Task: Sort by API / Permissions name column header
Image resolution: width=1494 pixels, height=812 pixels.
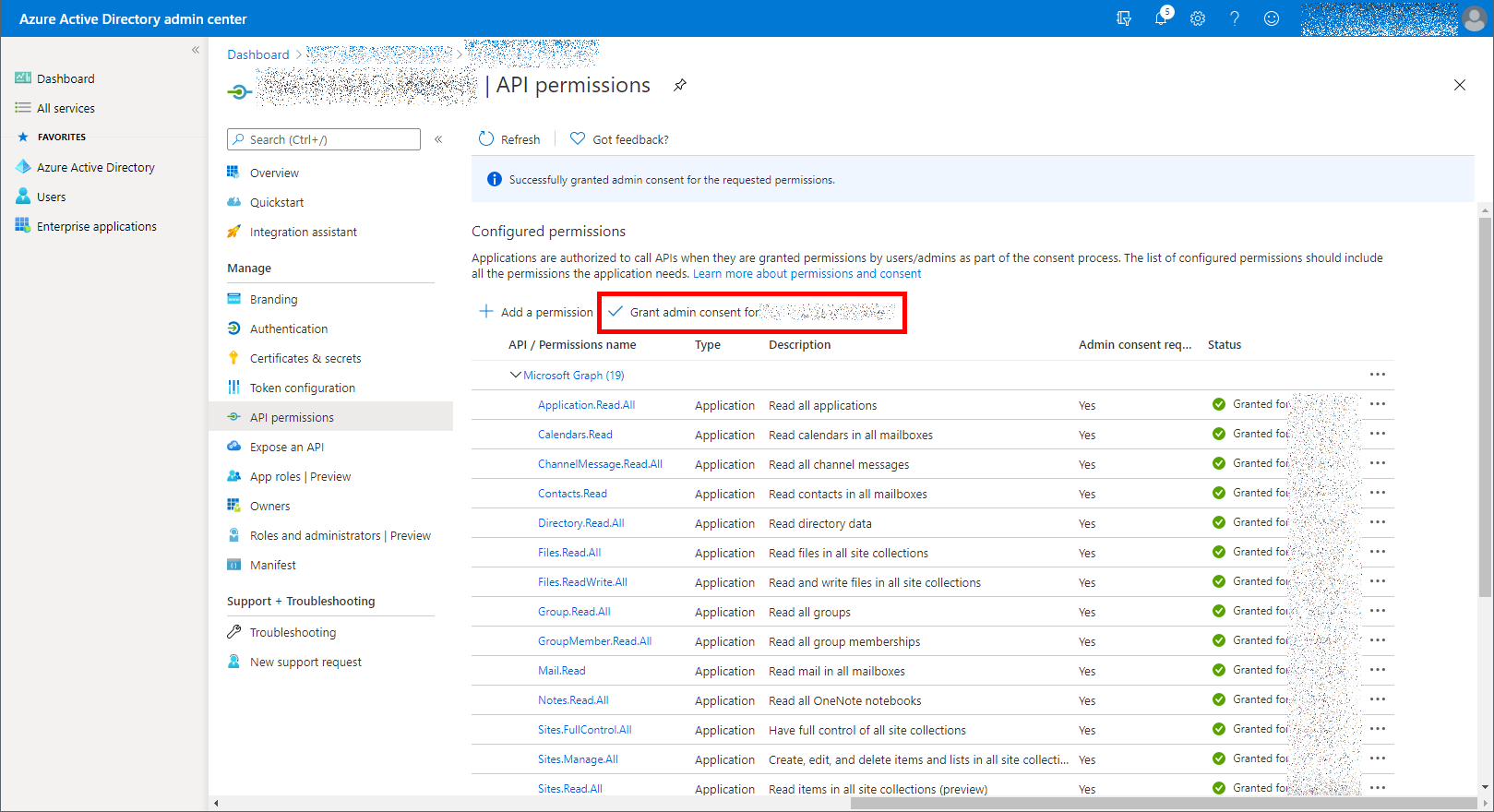Action: pos(572,345)
